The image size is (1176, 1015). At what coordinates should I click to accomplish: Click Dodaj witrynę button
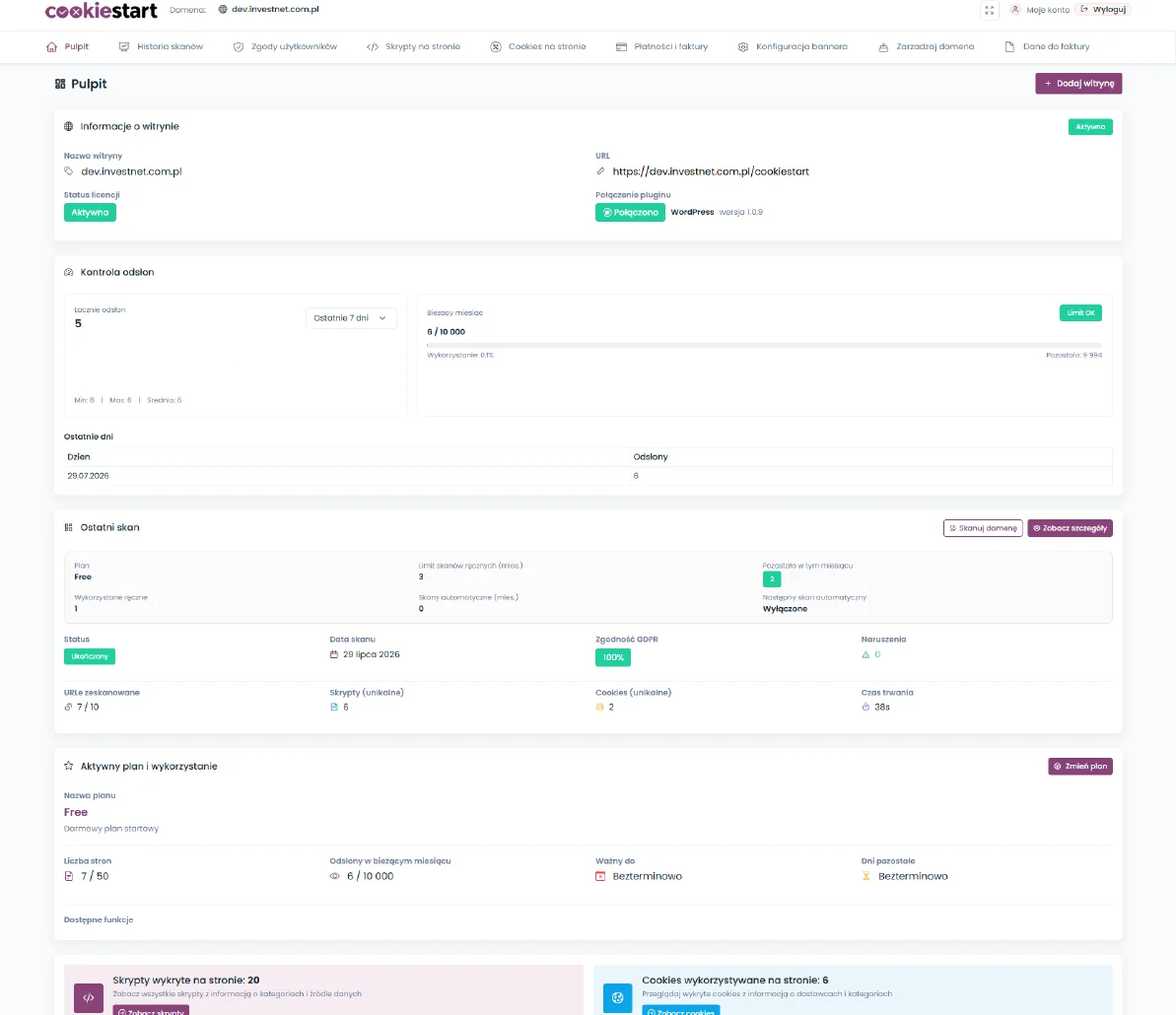pyautogui.click(x=1078, y=83)
